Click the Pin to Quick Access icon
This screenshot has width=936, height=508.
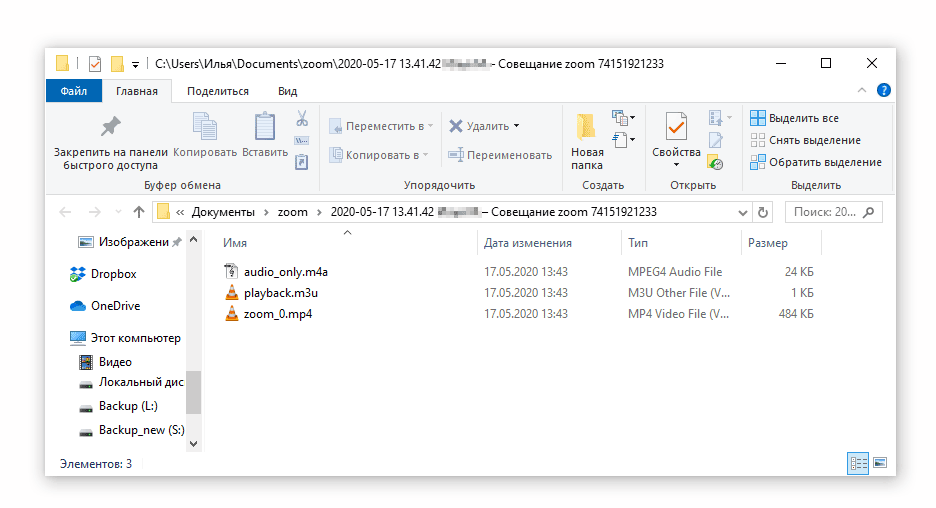pos(110,126)
